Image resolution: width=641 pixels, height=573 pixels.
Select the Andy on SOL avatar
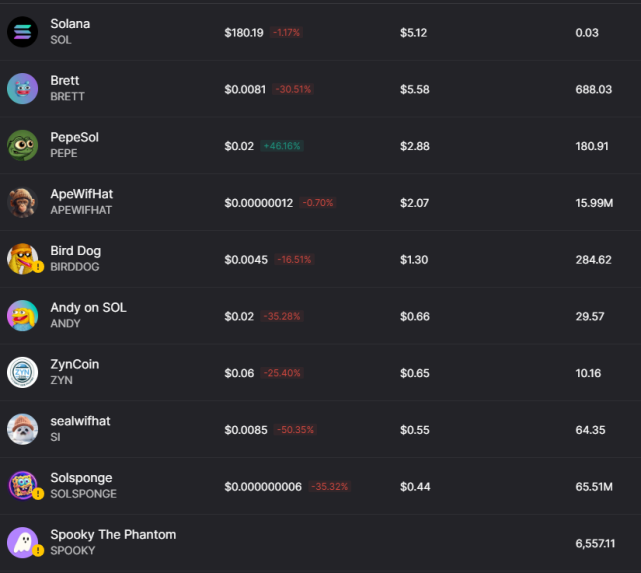tap(22, 316)
